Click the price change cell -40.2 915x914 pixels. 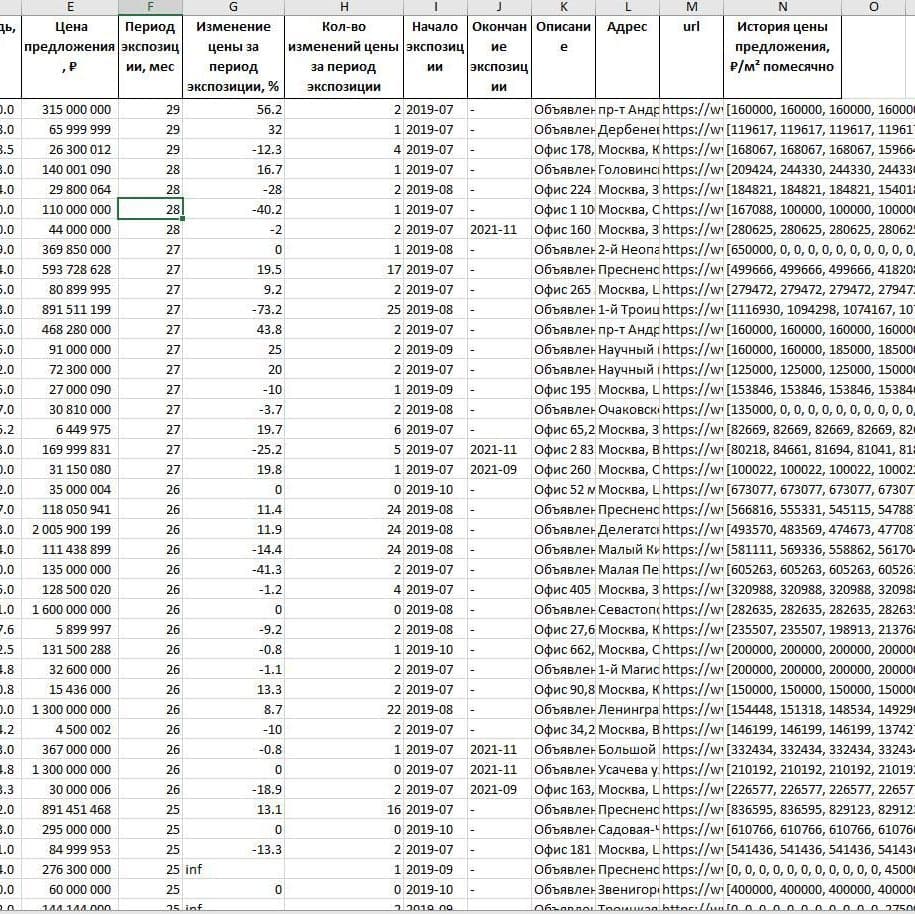click(x=233, y=210)
